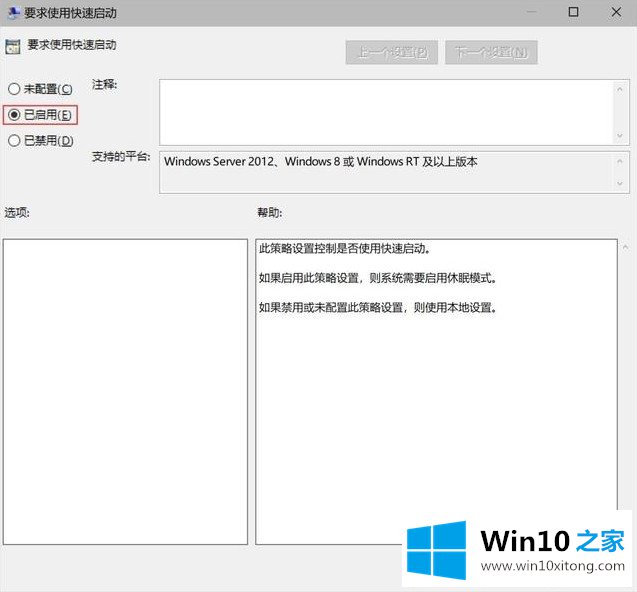
Task: Click the text 如果启用此策略设置，则系统需要启用休眠模式
Action: pos(377,278)
